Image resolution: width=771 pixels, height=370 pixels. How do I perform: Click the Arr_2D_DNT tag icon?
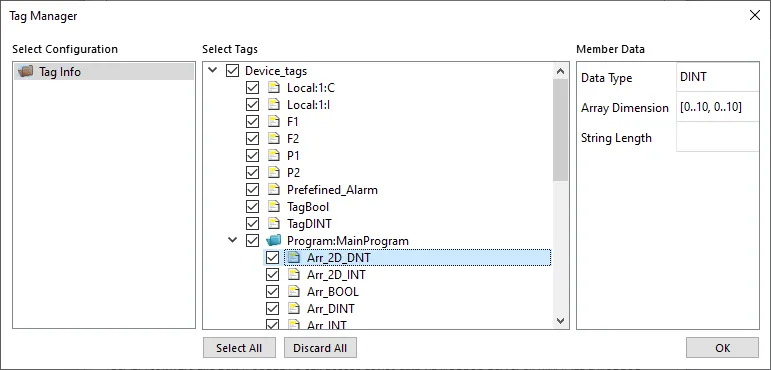coord(294,257)
